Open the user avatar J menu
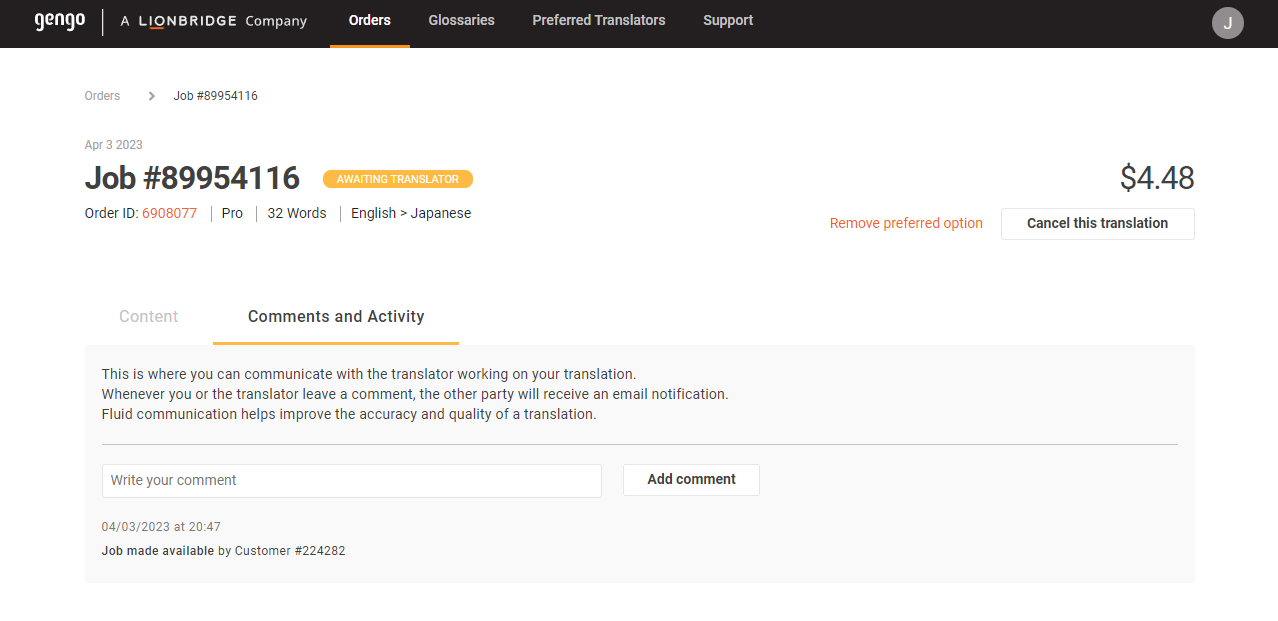Image resolution: width=1278 pixels, height=621 pixels. [1227, 23]
